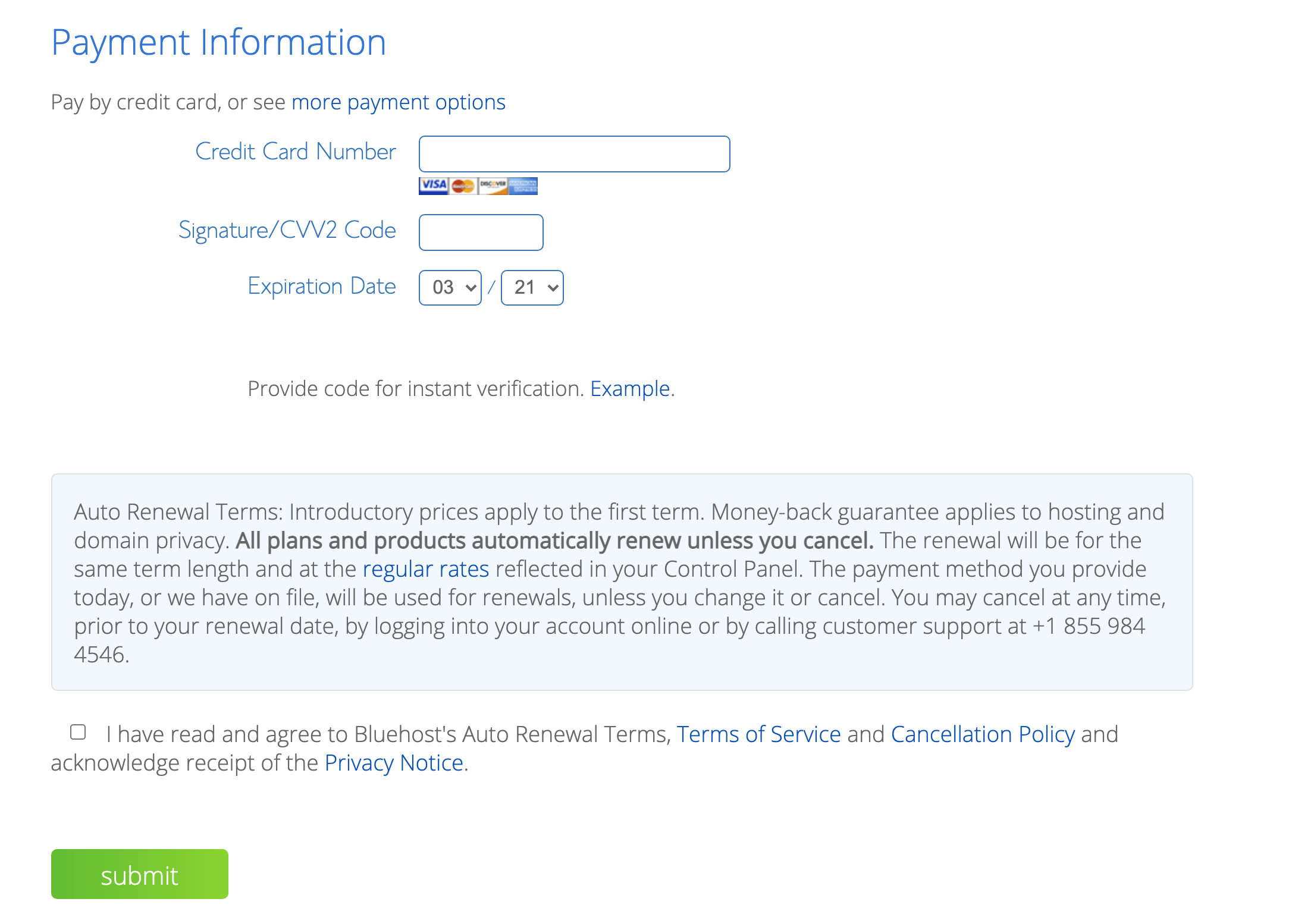The image size is (1292, 924).
Task: Click the Expiration Date label
Action: coord(322,286)
